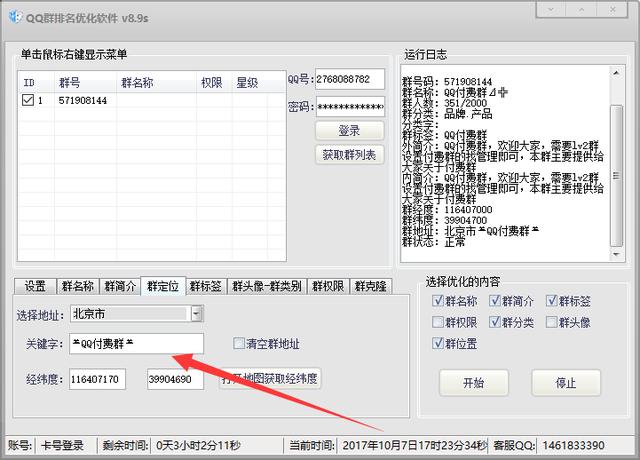Toggle the 群位置 optimization checkbox
This screenshot has width=640, height=460.
pyautogui.click(x=438, y=343)
